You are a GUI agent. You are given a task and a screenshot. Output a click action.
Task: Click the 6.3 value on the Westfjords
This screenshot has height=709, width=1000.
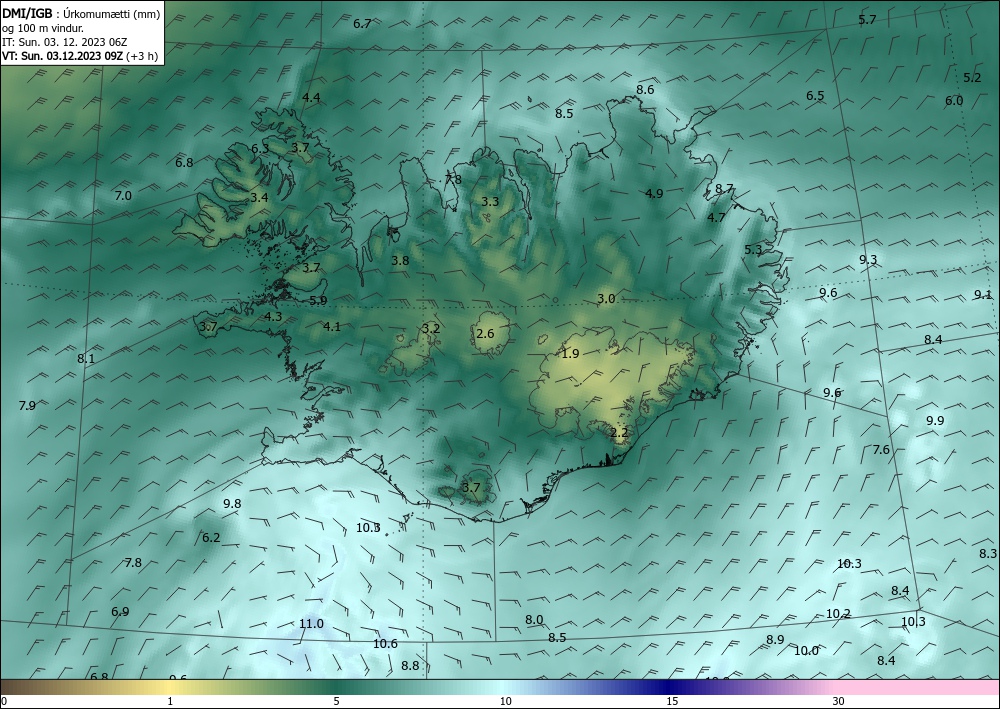click(260, 149)
